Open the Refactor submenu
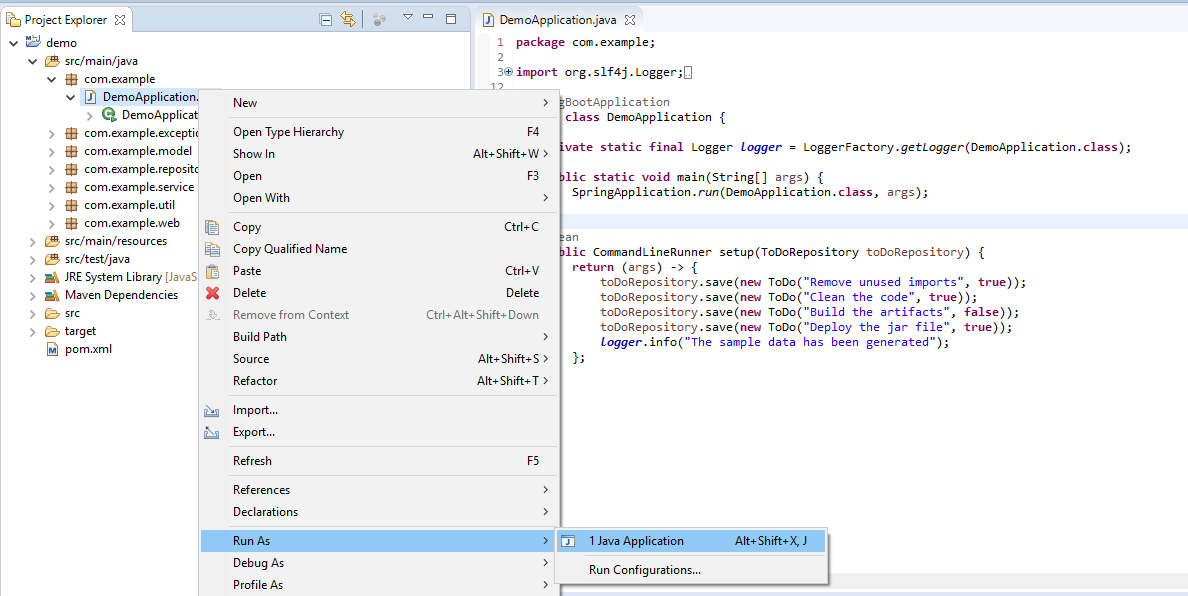This screenshot has height=596, width=1188. (379, 380)
